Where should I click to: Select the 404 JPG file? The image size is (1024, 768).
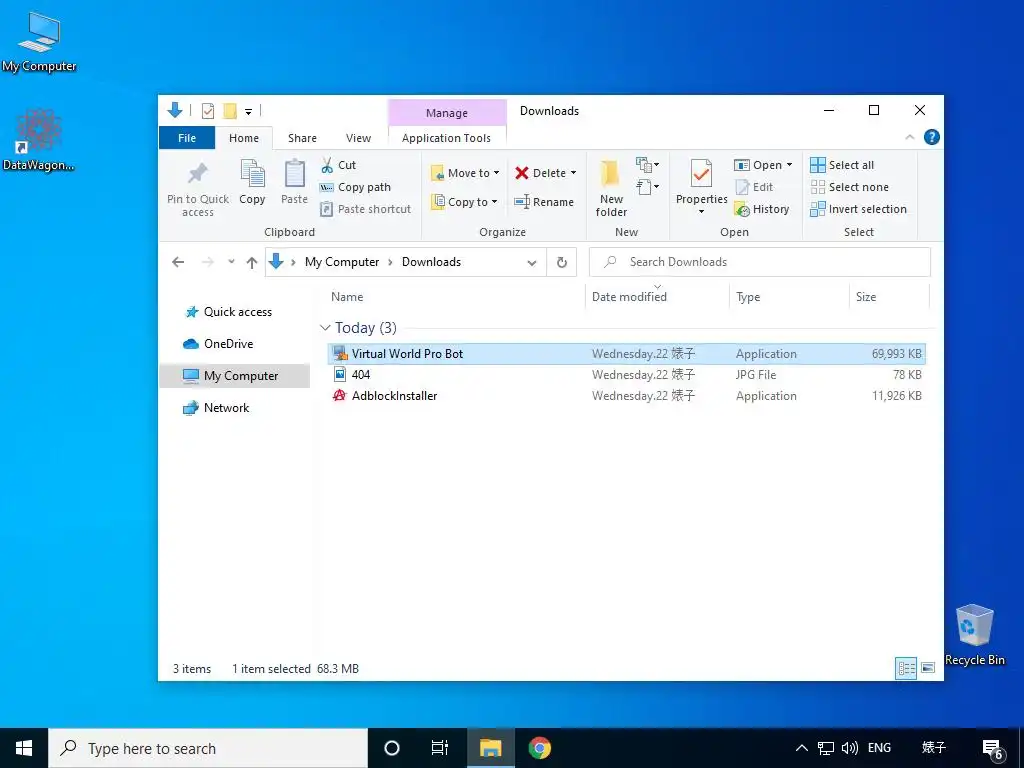click(626, 375)
